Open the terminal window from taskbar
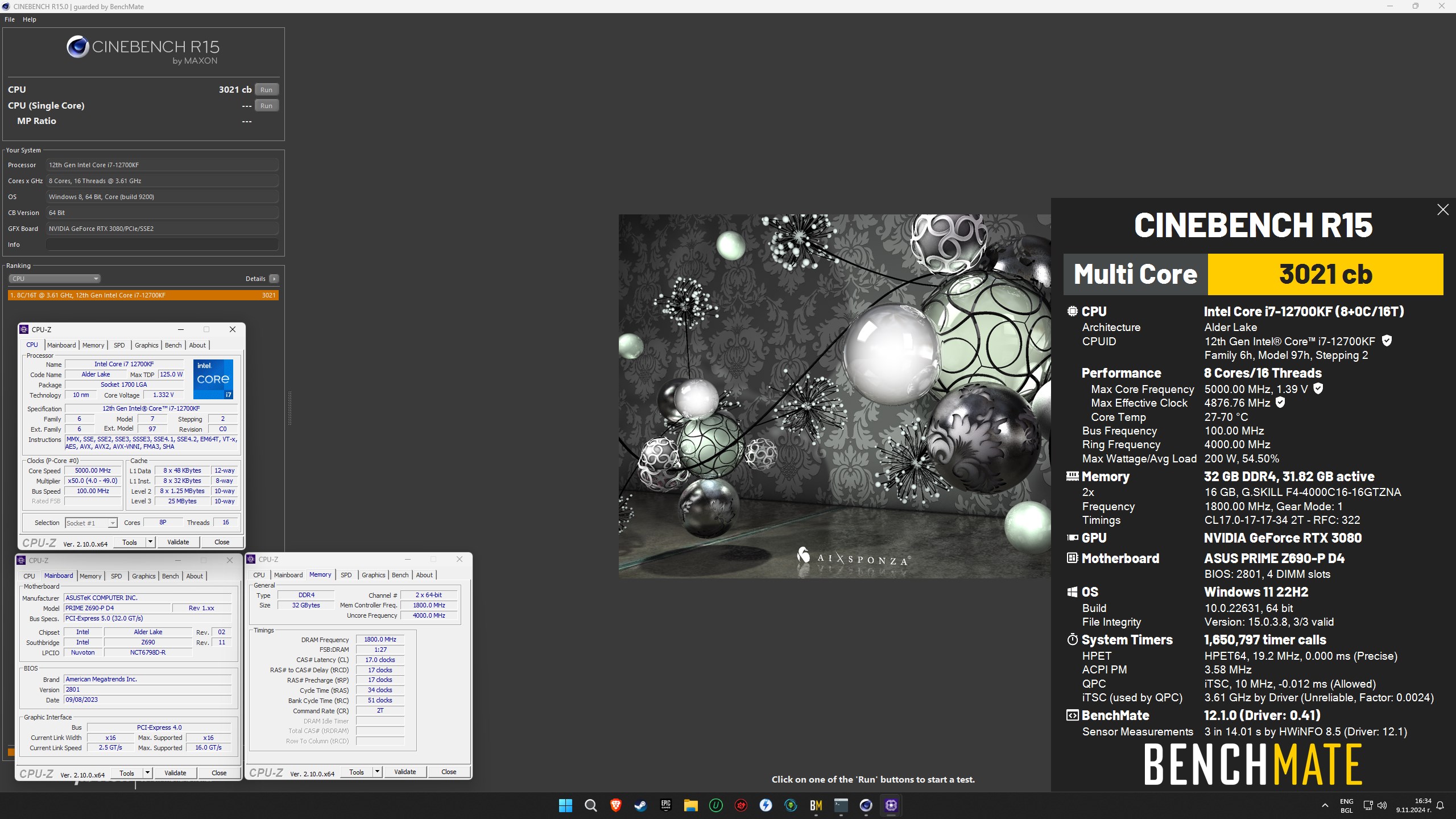This screenshot has width=1456, height=819. click(x=841, y=805)
